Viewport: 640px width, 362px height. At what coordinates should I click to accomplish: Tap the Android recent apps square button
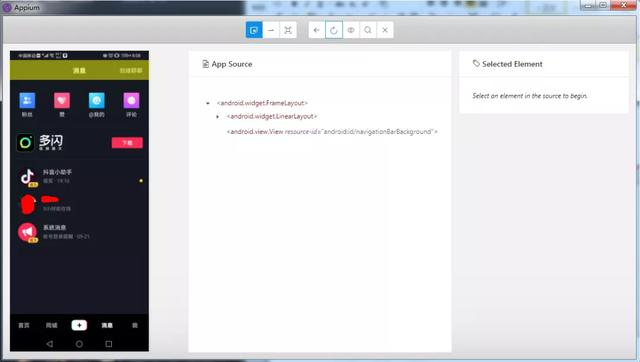pyautogui.click(x=109, y=344)
